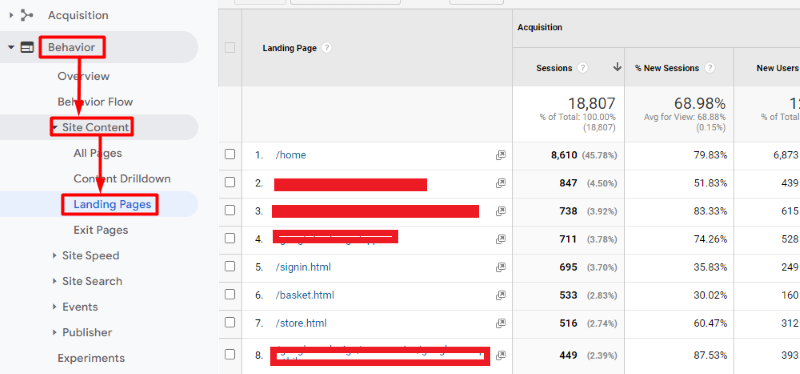The width and height of the screenshot is (800, 374).
Task: Open /basket.html row's external page icon
Action: pyautogui.click(x=501, y=295)
